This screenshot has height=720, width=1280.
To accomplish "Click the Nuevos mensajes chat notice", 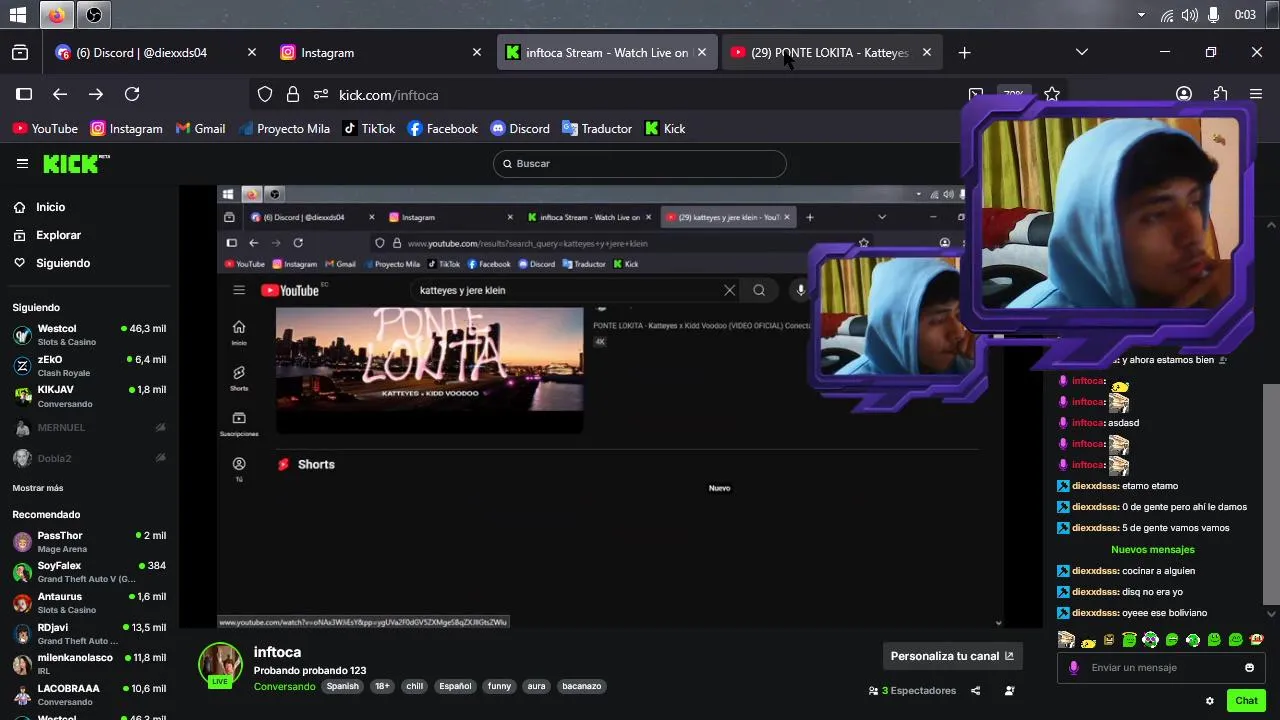I will (1152, 550).
